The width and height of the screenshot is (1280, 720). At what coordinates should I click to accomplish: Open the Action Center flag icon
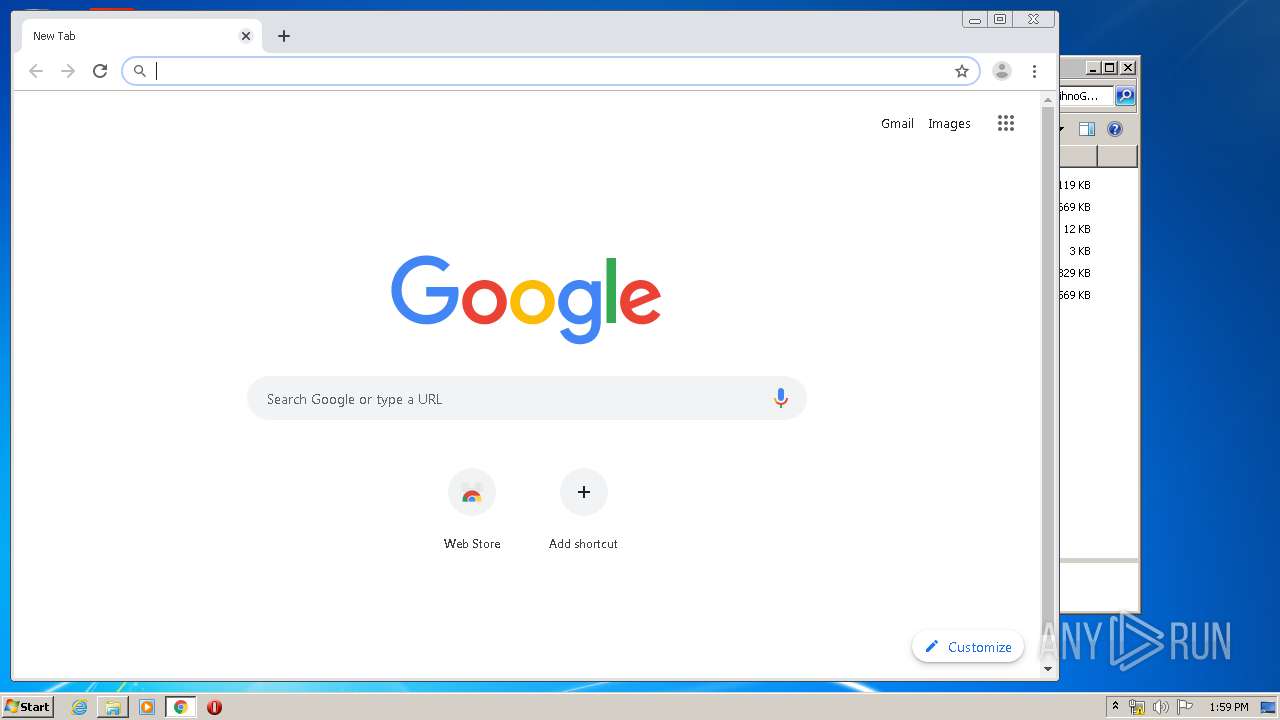pos(1185,707)
